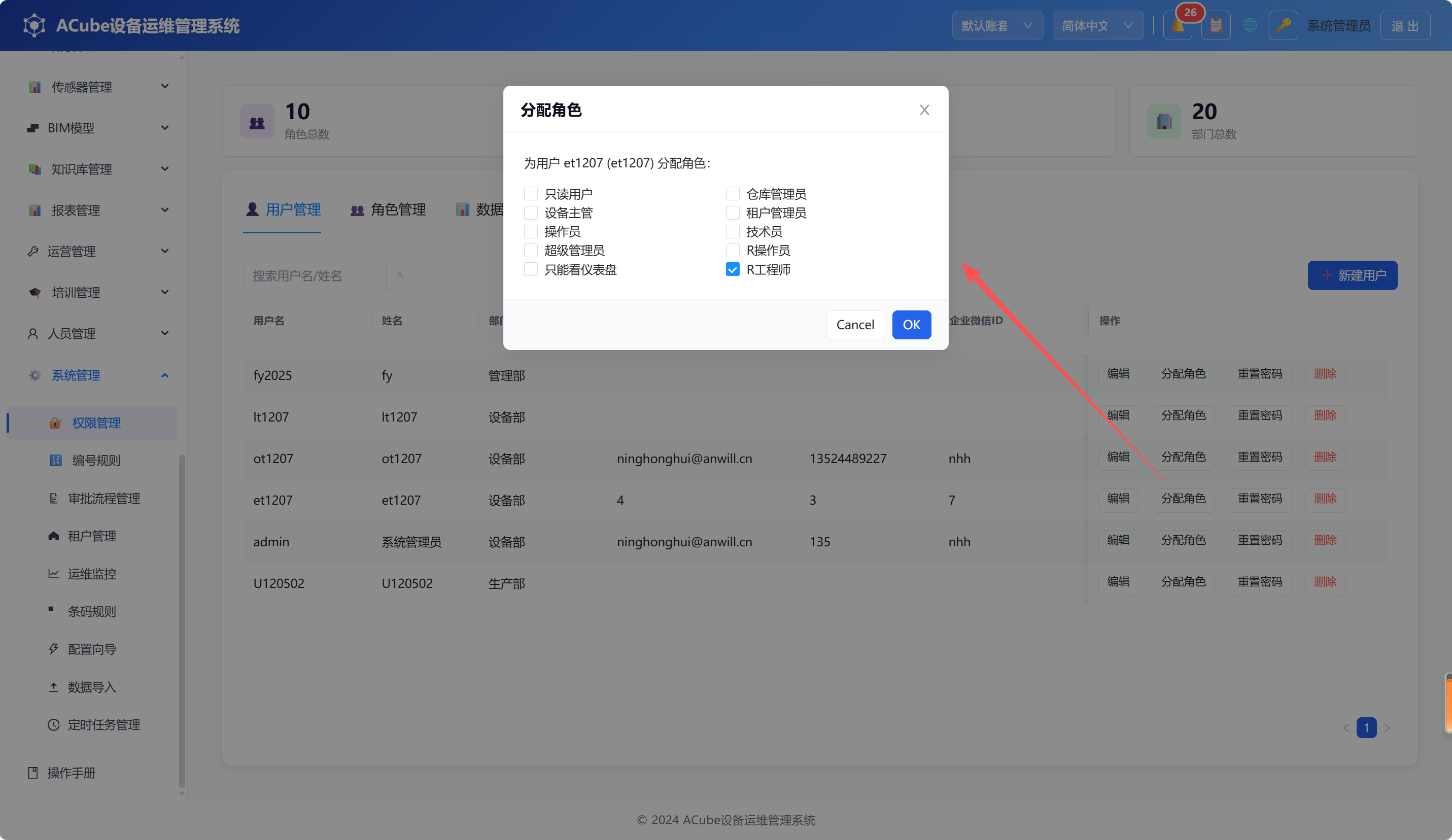Click pagination page 1
This screenshot has width=1452, height=840.
click(1366, 728)
